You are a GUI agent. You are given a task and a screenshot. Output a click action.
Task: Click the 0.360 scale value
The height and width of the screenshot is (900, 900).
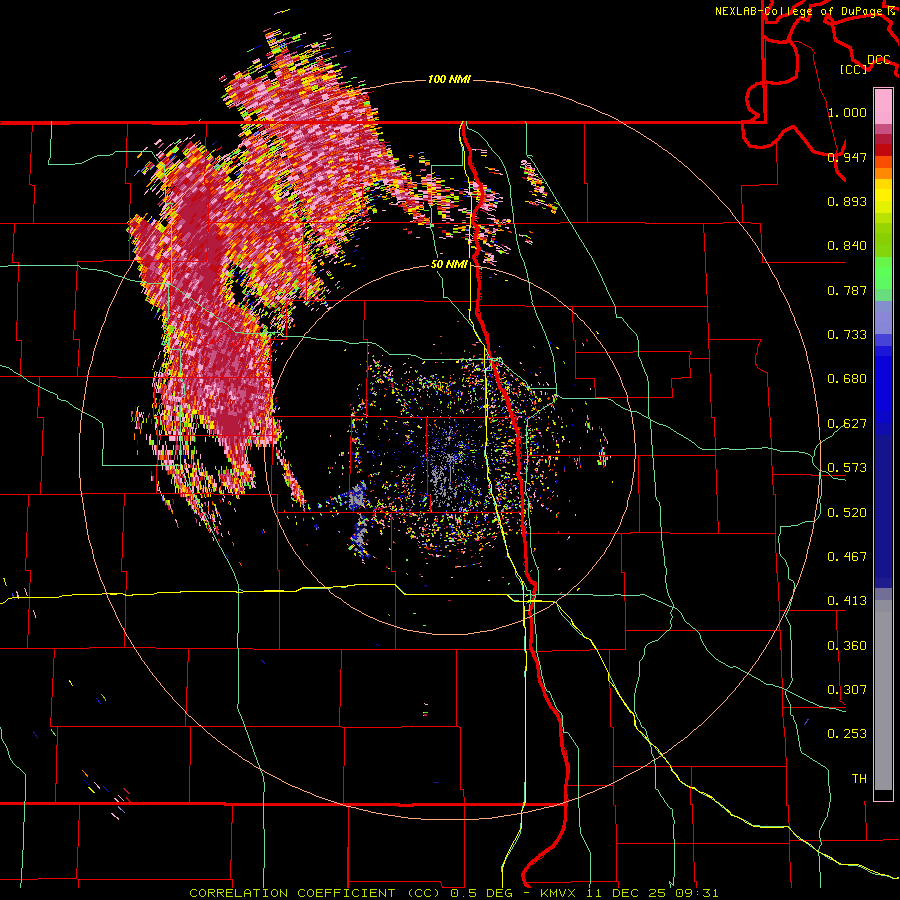[x=847, y=646]
